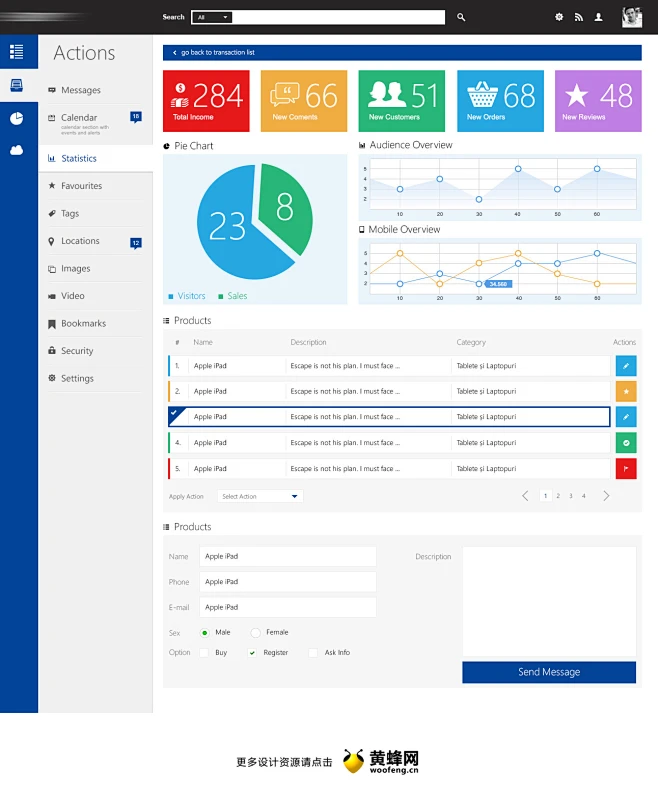Expand the Select Action dropdown

[x=260, y=496]
